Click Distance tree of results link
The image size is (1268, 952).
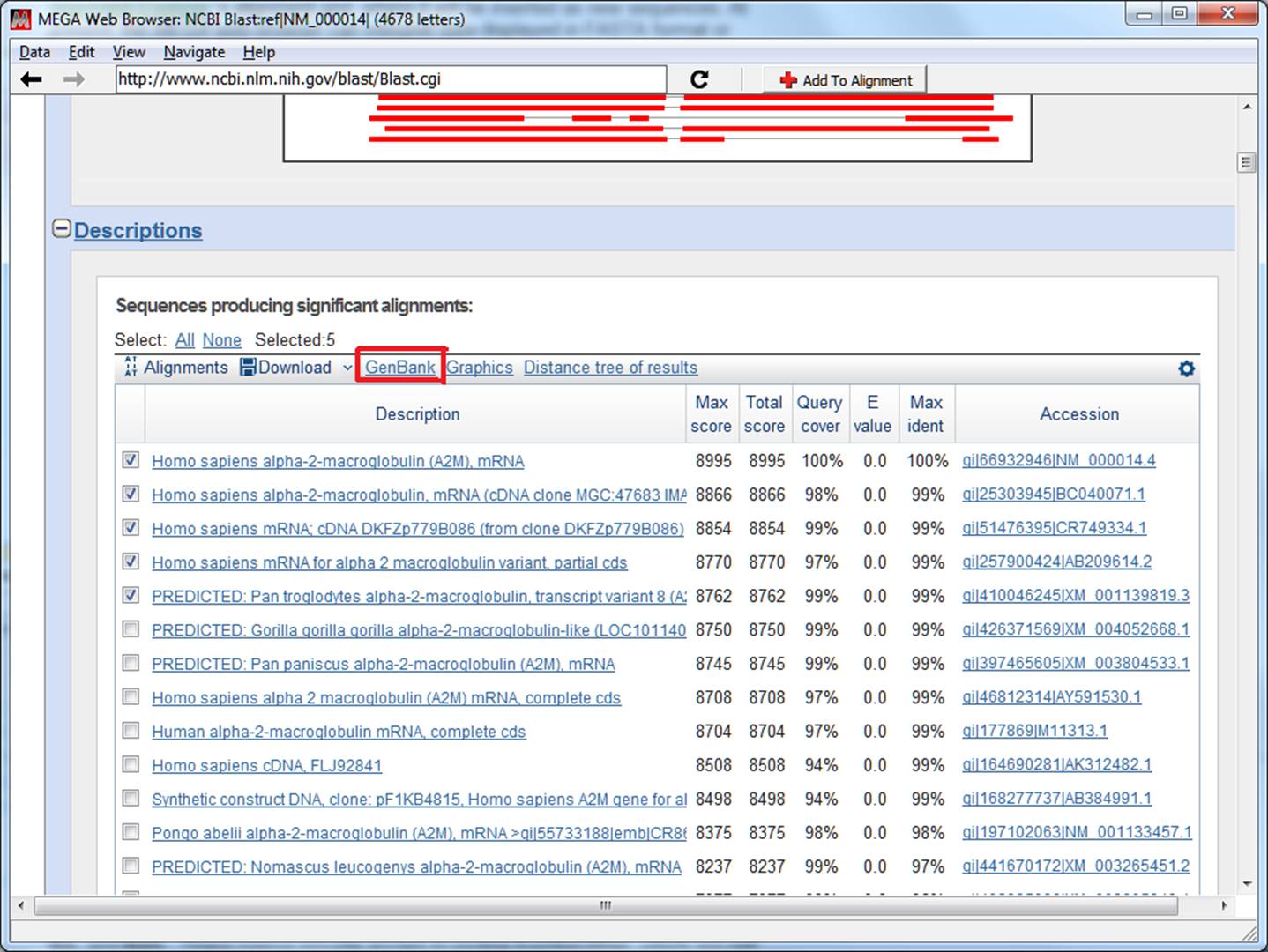click(x=610, y=368)
